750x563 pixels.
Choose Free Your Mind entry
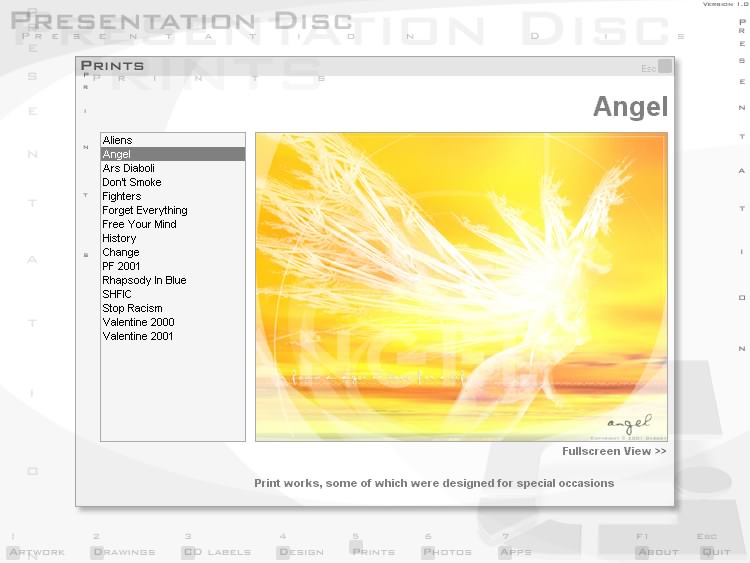(x=173, y=224)
